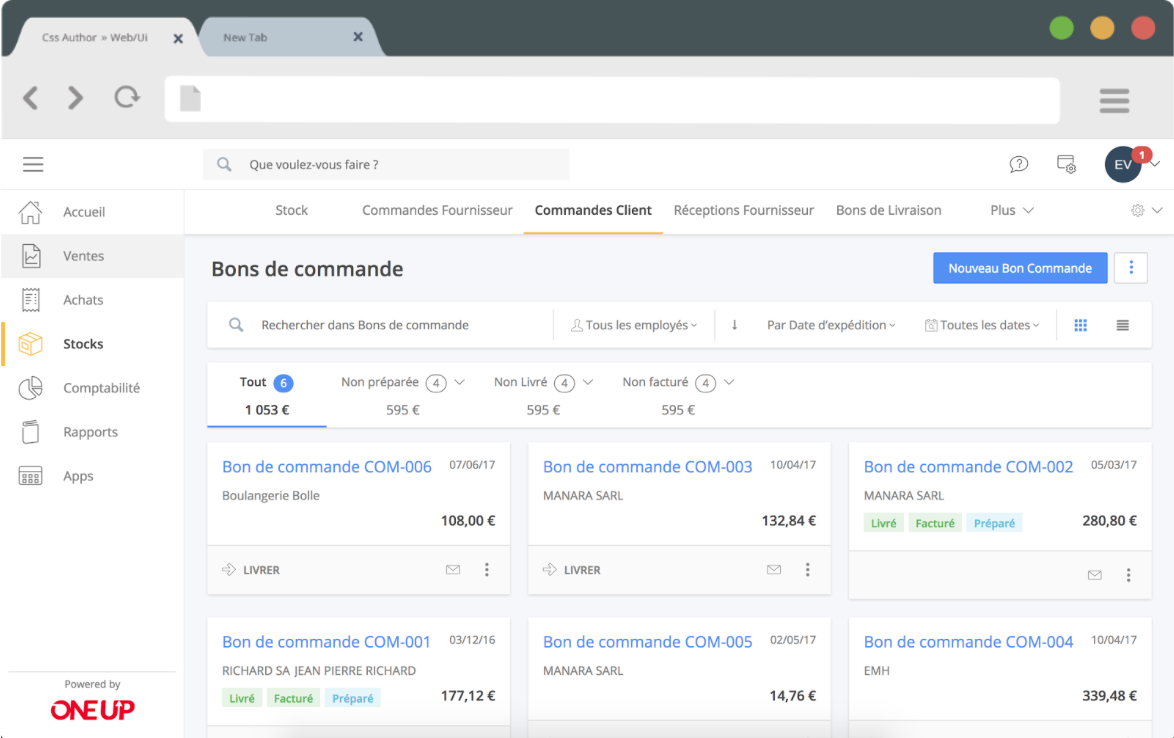Viewport: 1174px width, 738px height.
Task: Reload the page with browser refresh icon
Action: click(127, 98)
